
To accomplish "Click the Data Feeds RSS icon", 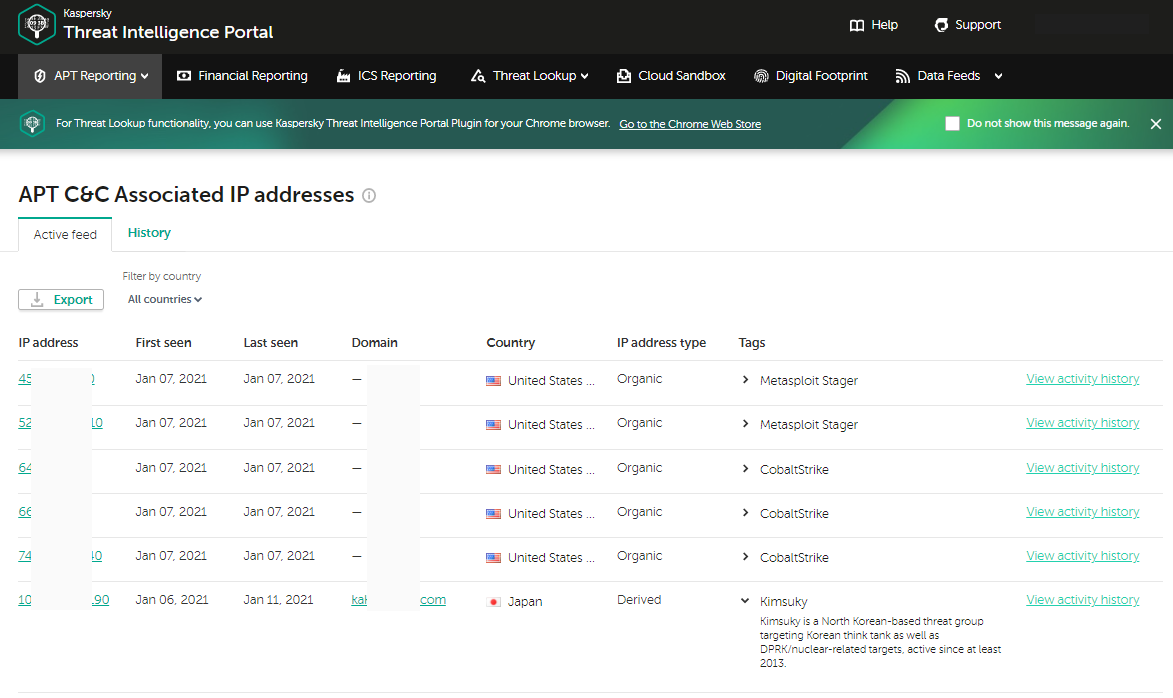I will coord(902,76).
